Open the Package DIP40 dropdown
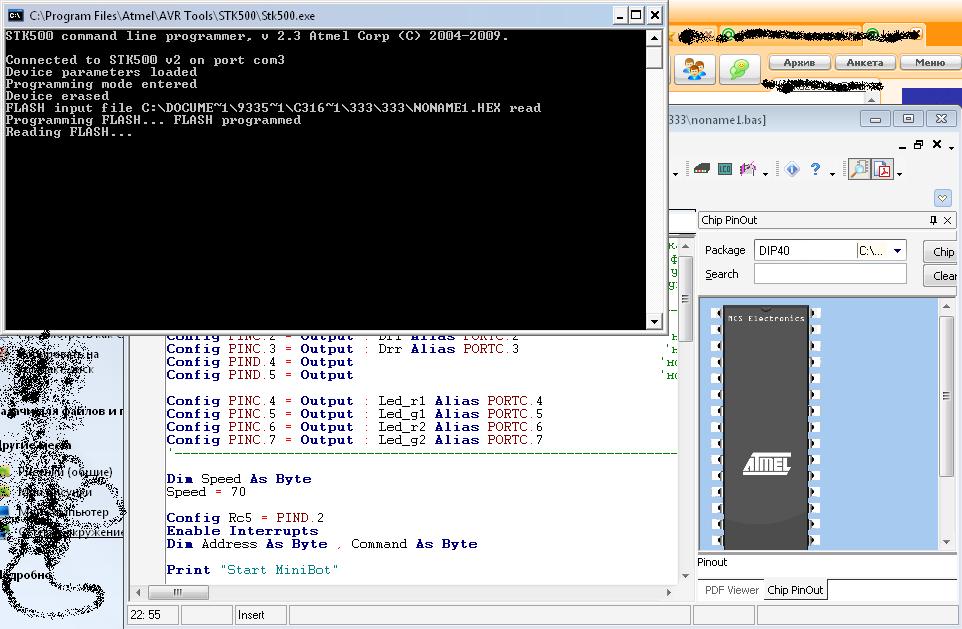 (x=897, y=251)
